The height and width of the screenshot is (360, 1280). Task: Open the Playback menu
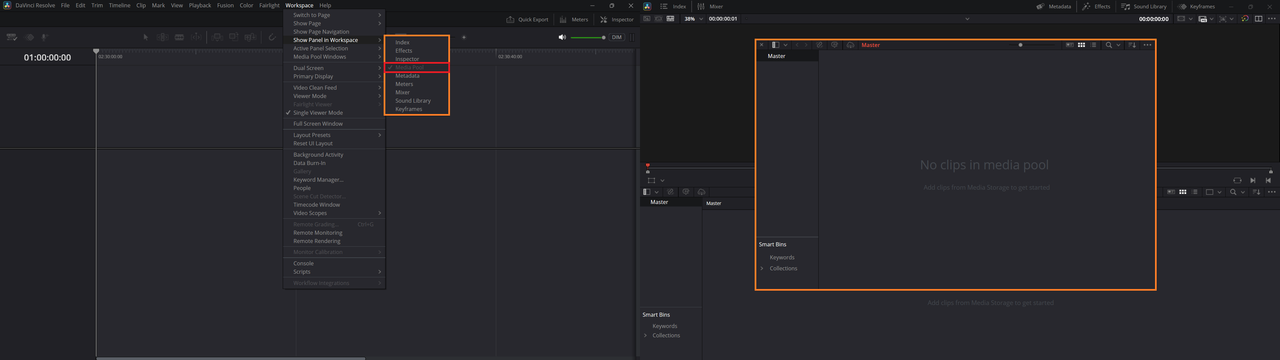199,5
